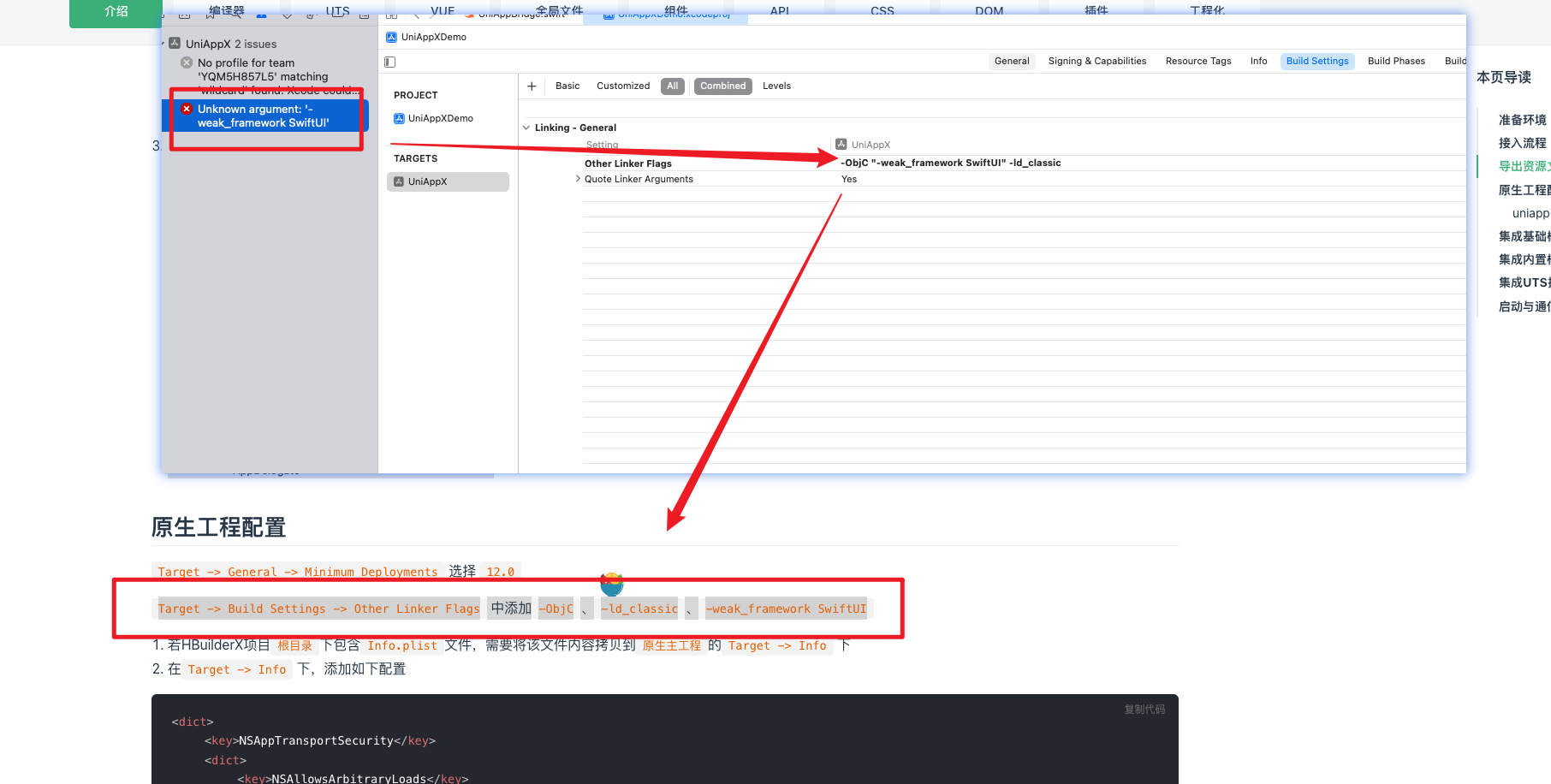Jump to uniapp subsection in outline

coord(1530,213)
